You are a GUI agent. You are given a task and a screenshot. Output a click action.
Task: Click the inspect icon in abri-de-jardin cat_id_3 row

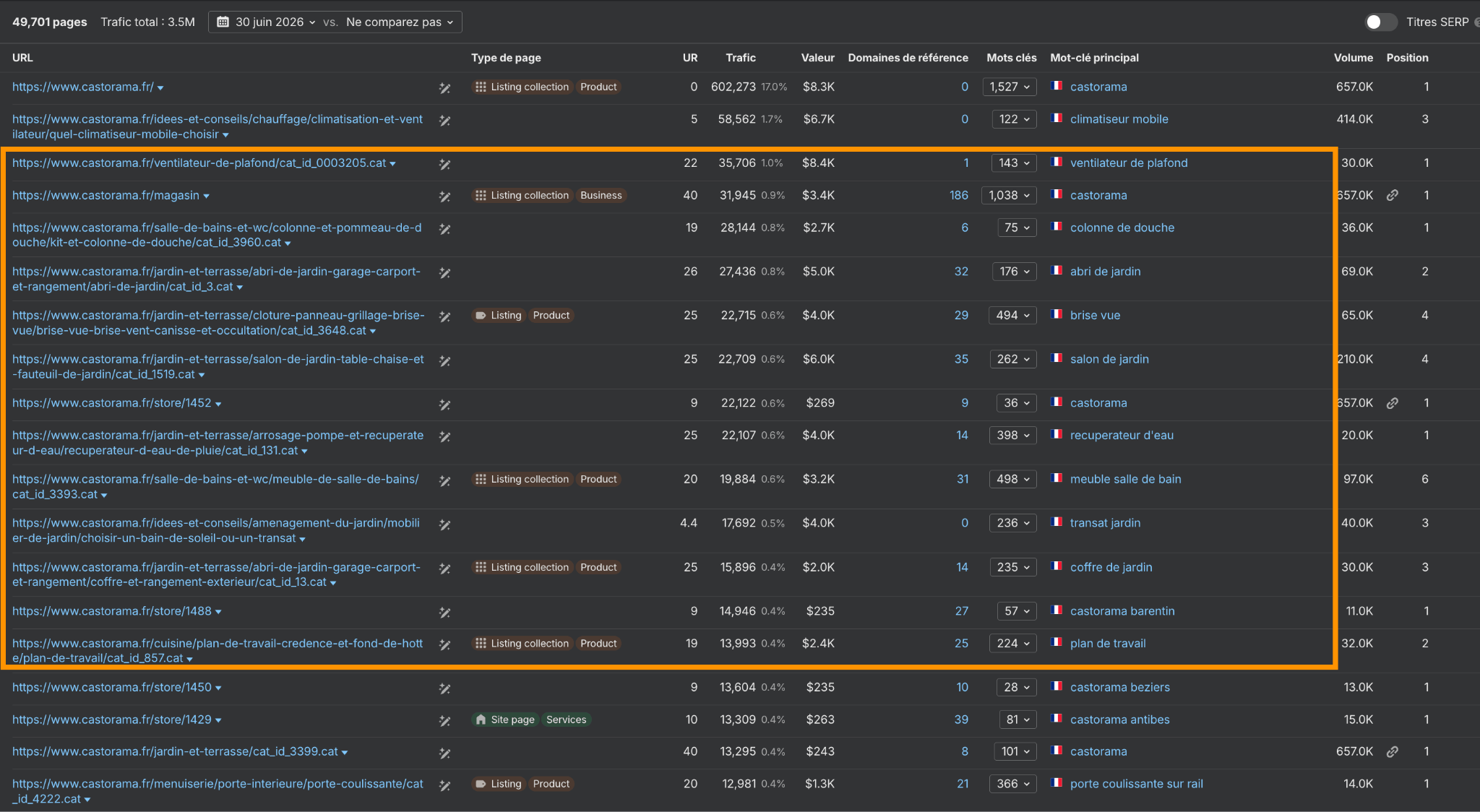[x=444, y=273]
